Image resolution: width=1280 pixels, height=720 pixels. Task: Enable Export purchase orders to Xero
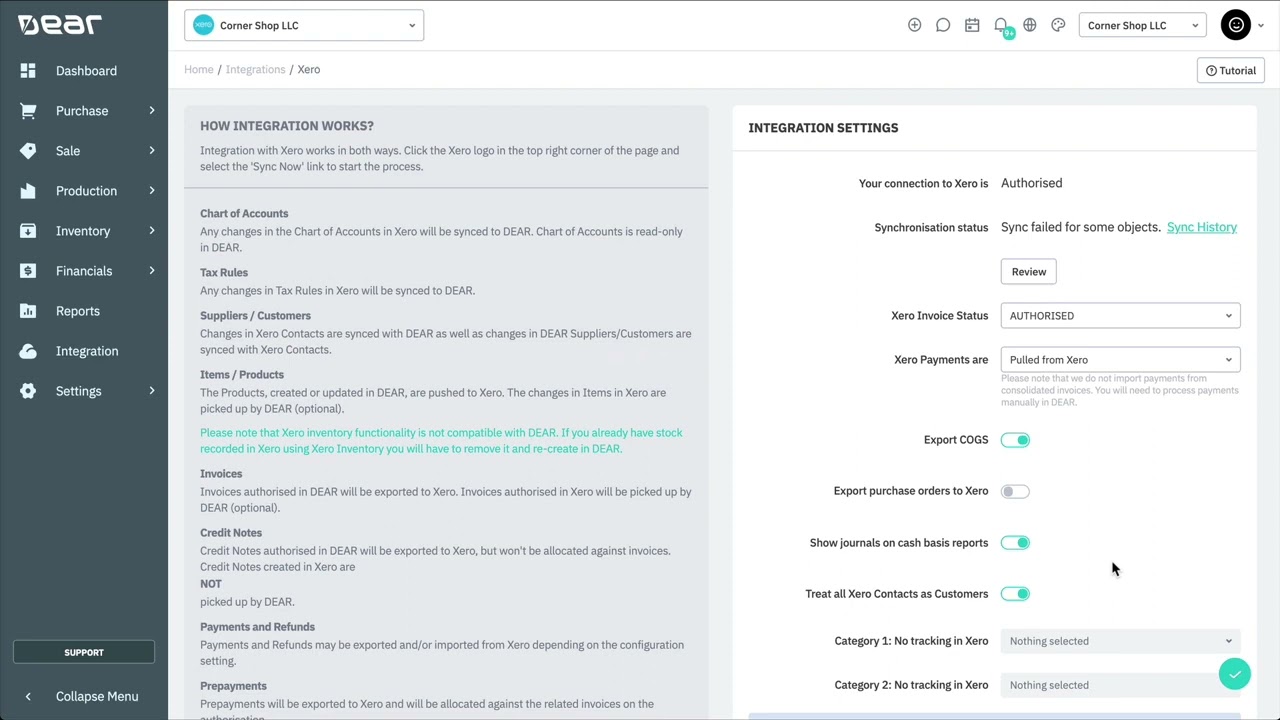(1015, 491)
